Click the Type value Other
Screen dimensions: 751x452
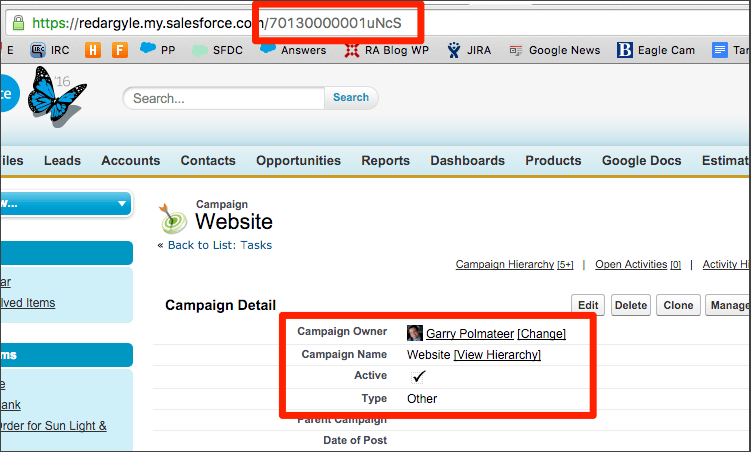pos(422,399)
